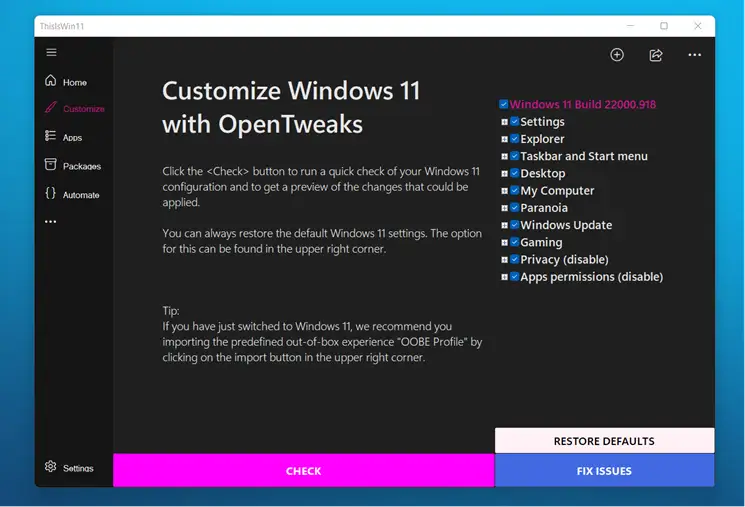This screenshot has width=745, height=507.
Task: Maximize the ThisIsWin11 window
Action: tap(664, 26)
